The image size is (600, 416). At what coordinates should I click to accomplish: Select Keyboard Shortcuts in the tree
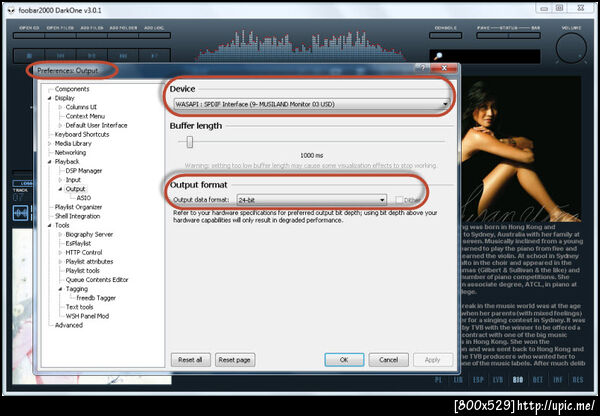coord(82,134)
